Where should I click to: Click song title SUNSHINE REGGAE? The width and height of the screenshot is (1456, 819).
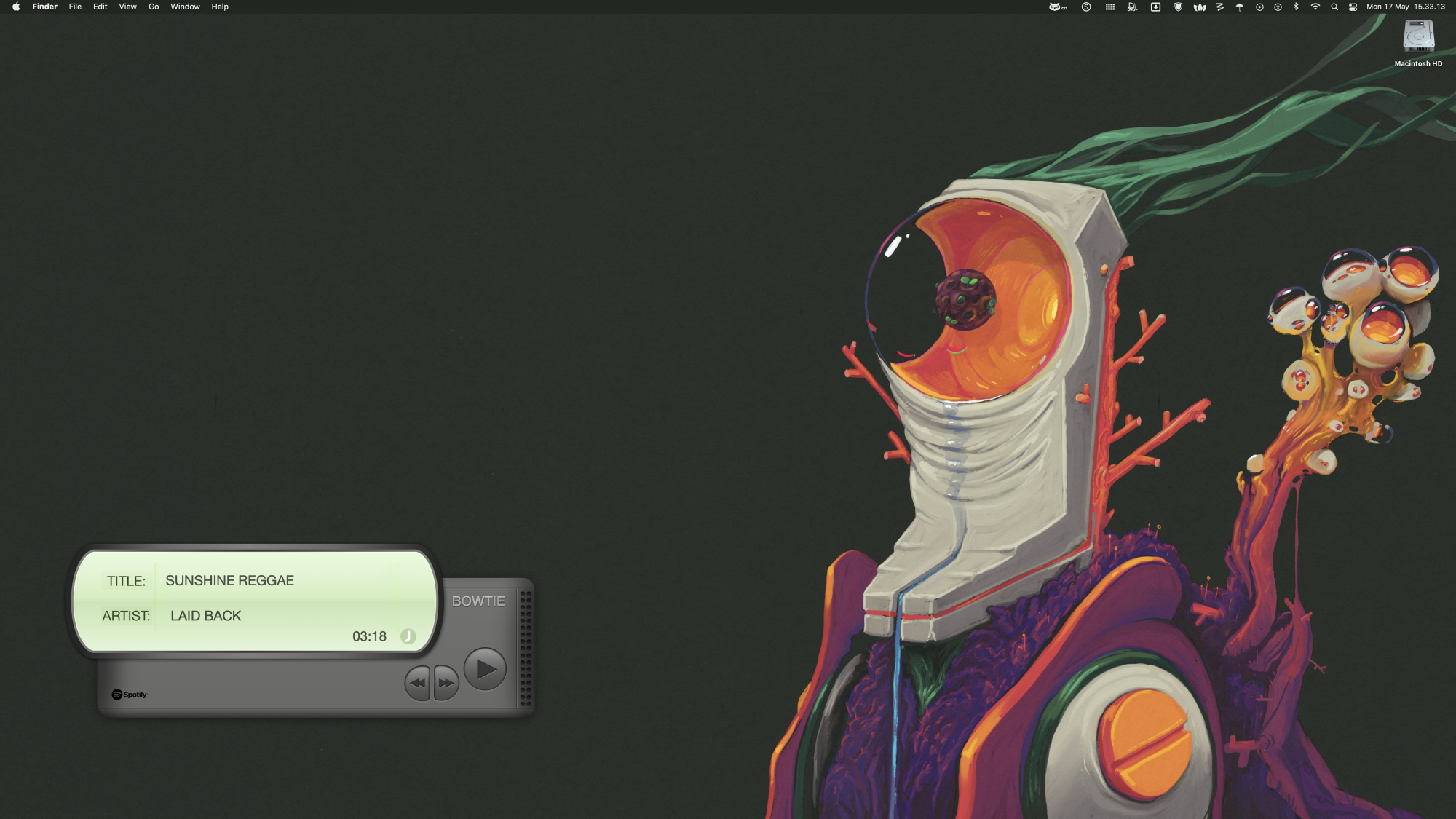pos(230,580)
